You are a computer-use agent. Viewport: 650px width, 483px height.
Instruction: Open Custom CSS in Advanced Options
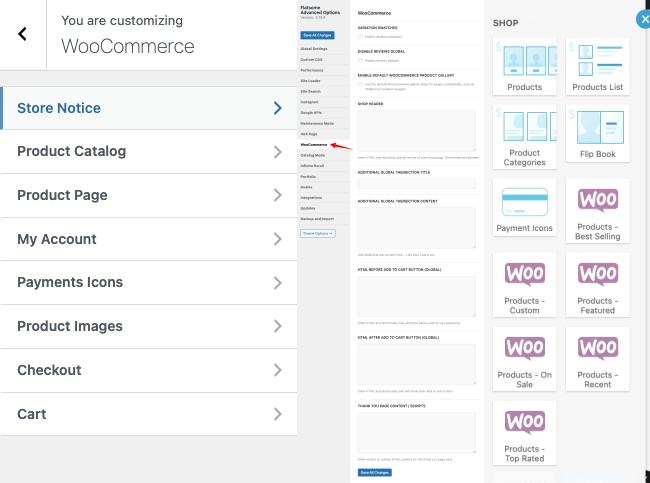tap(324, 60)
